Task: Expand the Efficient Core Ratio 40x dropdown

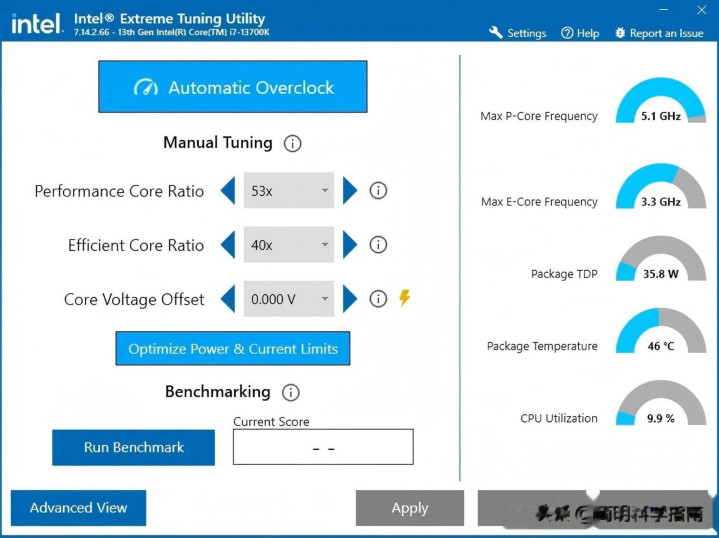Action: [x=289, y=244]
